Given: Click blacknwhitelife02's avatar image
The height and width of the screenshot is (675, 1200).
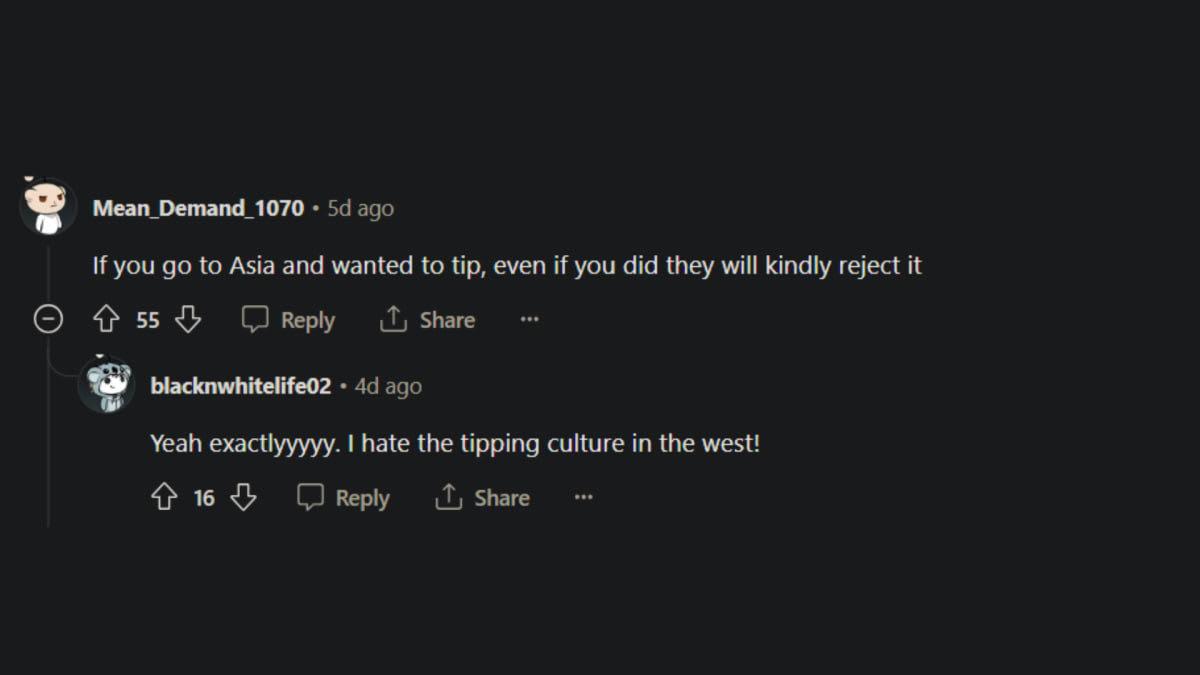Looking at the screenshot, I should 106,385.
